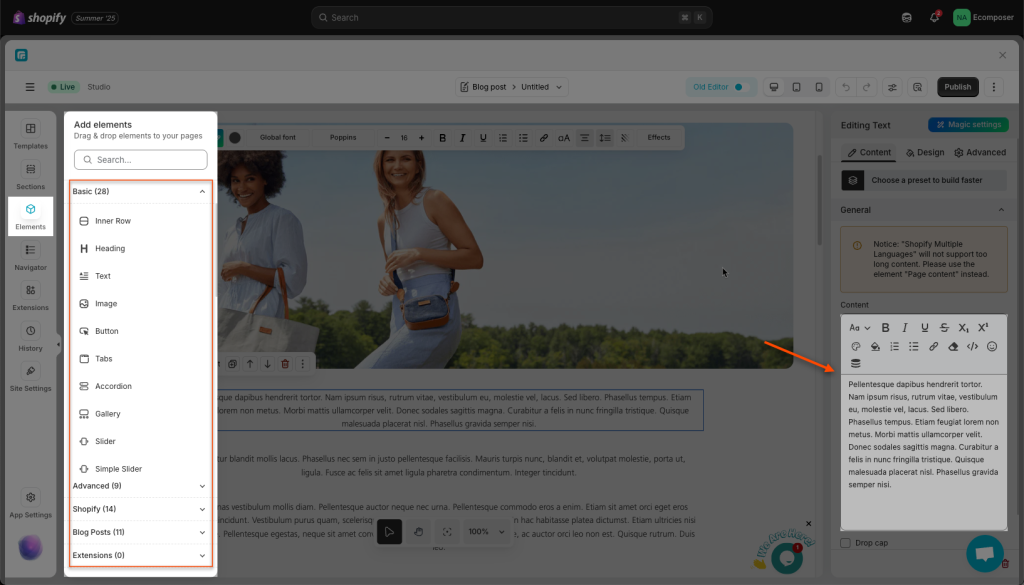The image size is (1024, 585).
Task: Clear formatting with eraser icon
Action: tap(953, 347)
